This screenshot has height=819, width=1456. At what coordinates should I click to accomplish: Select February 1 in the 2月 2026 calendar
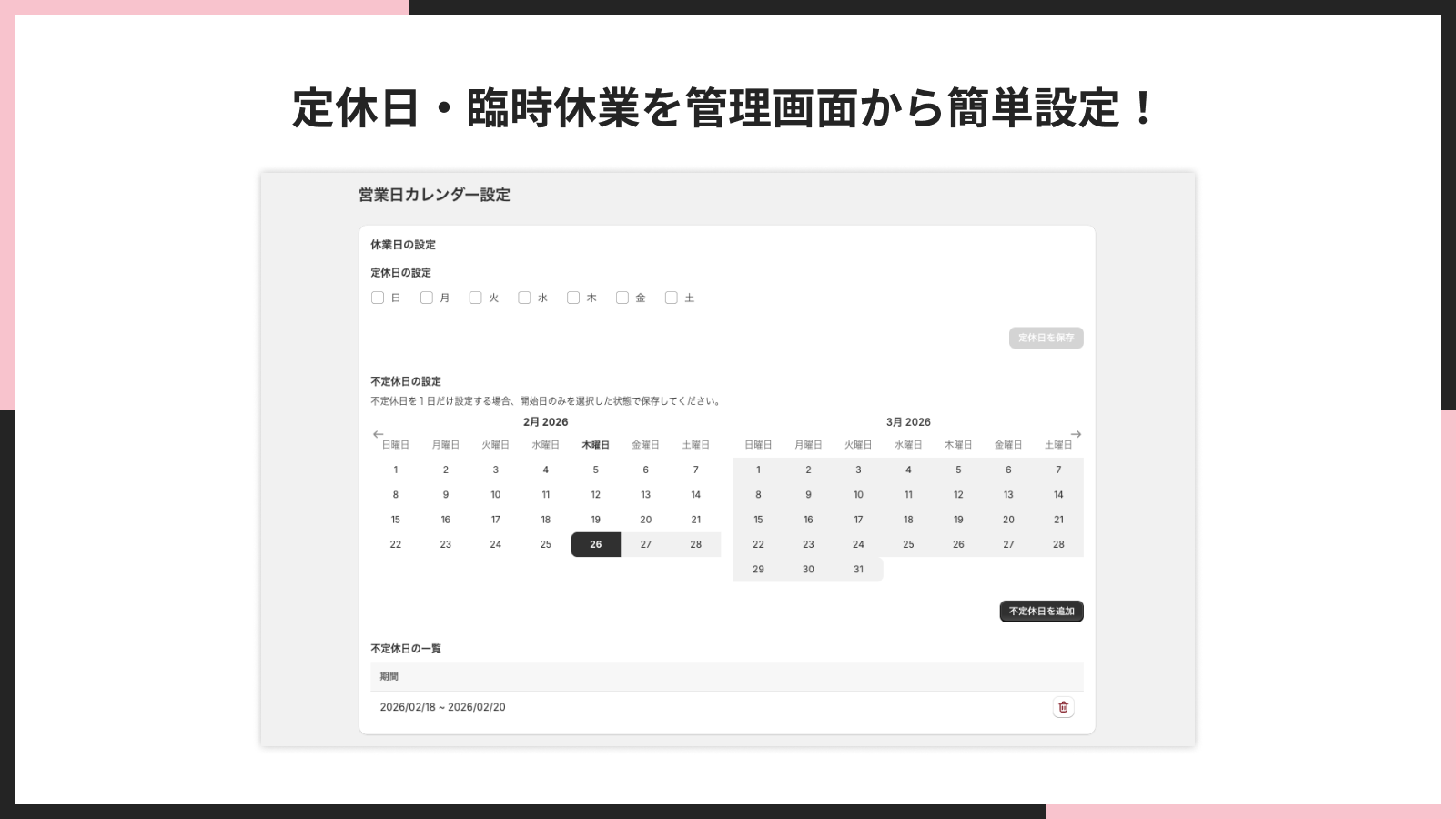tap(396, 470)
